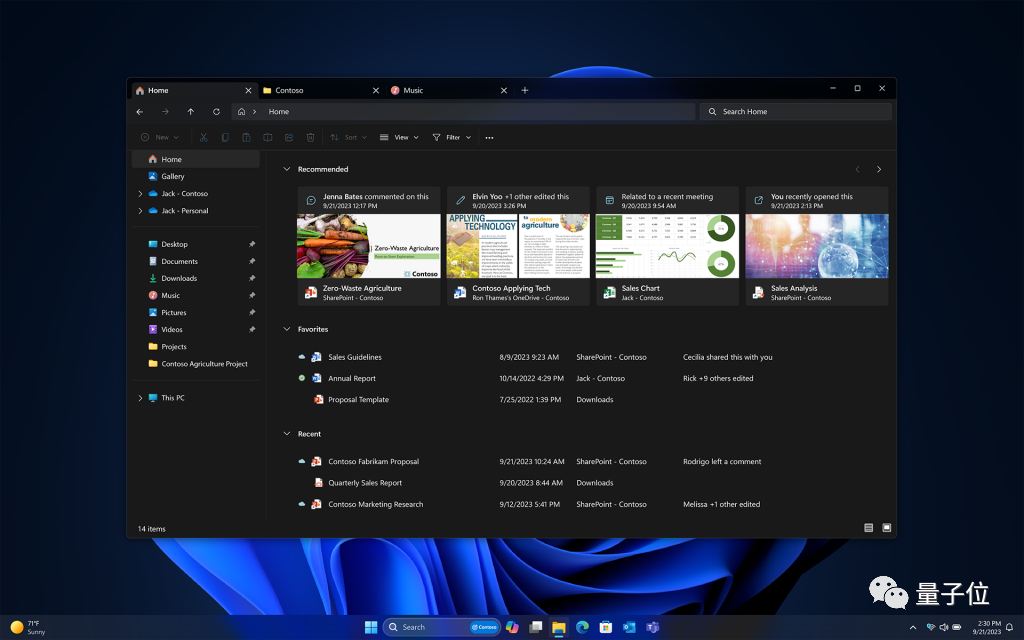This screenshot has height=640, width=1024.
Task: Click the Rename toolbar icon
Action: point(268,137)
